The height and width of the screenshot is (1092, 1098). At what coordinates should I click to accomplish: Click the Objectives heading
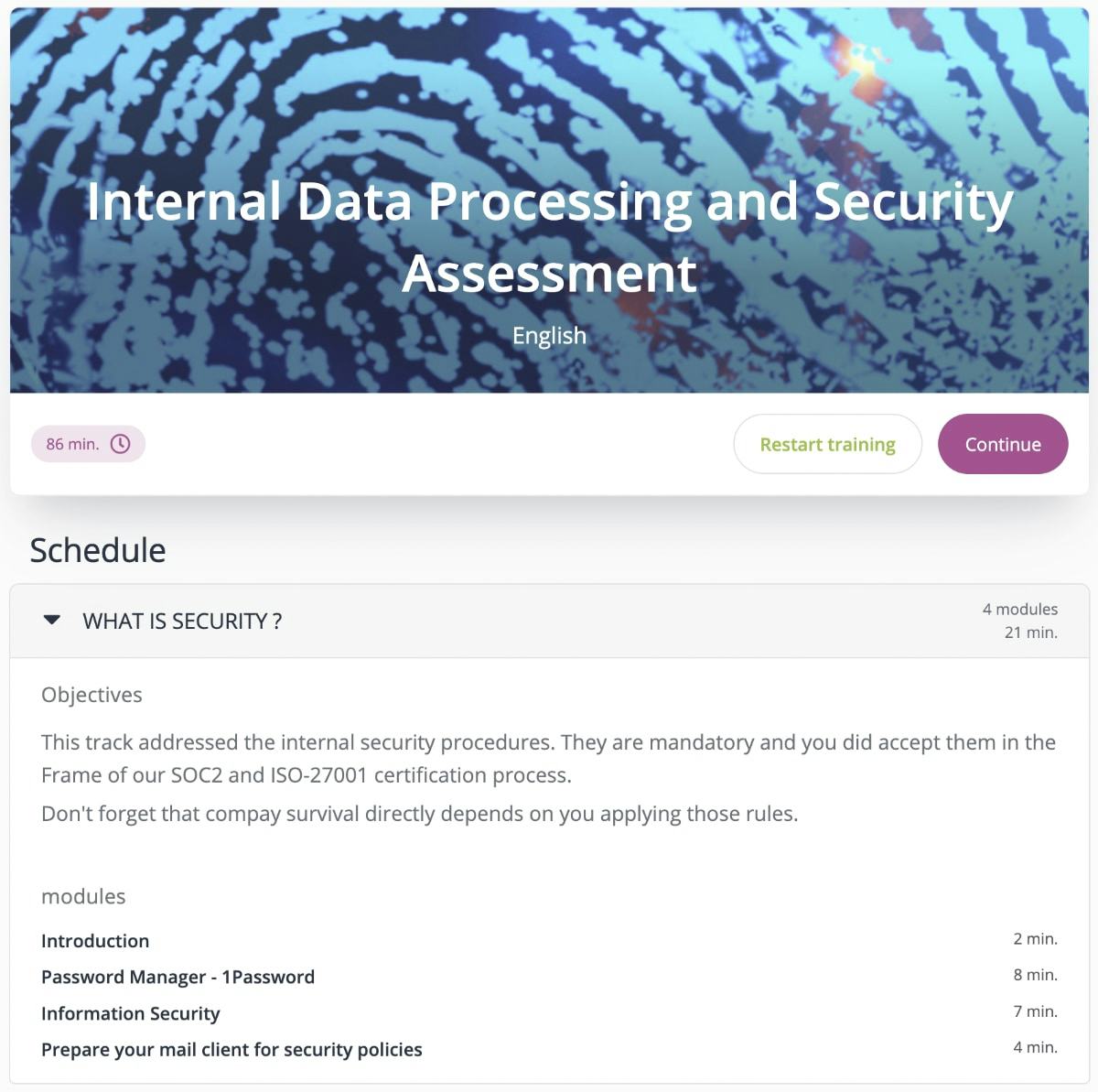91,695
